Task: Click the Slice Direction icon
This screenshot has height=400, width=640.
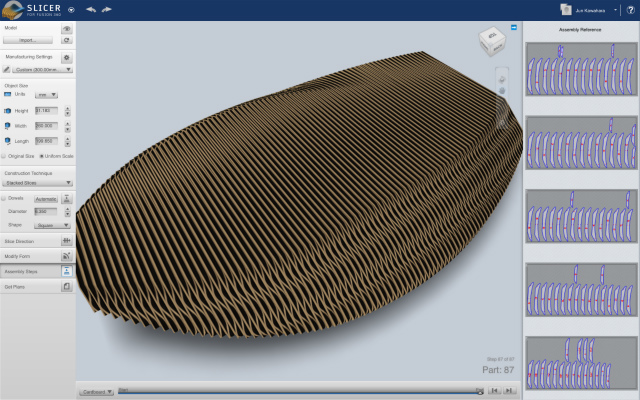Action: 67,241
